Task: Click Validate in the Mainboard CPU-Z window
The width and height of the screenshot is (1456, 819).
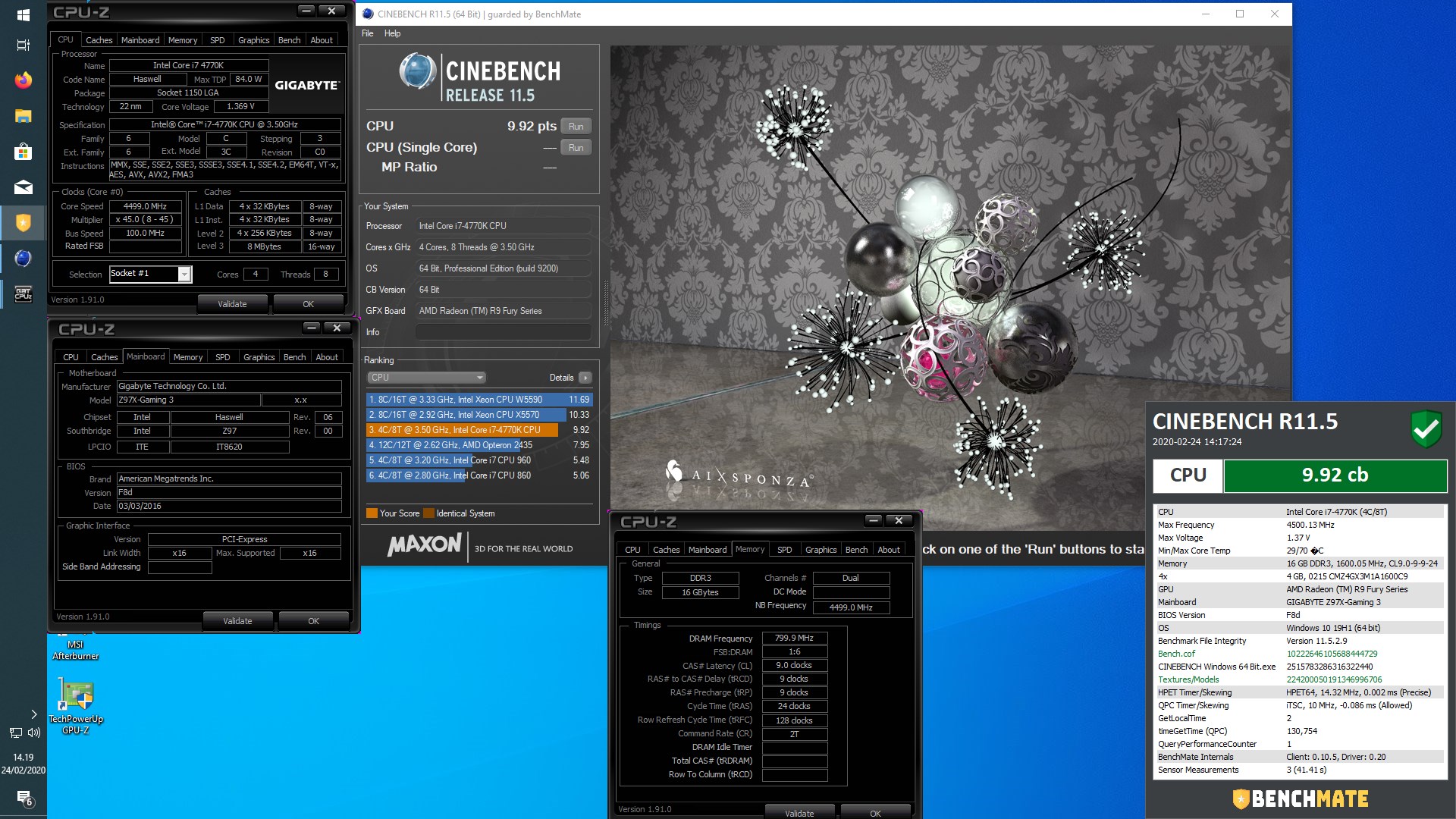Action: click(237, 621)
